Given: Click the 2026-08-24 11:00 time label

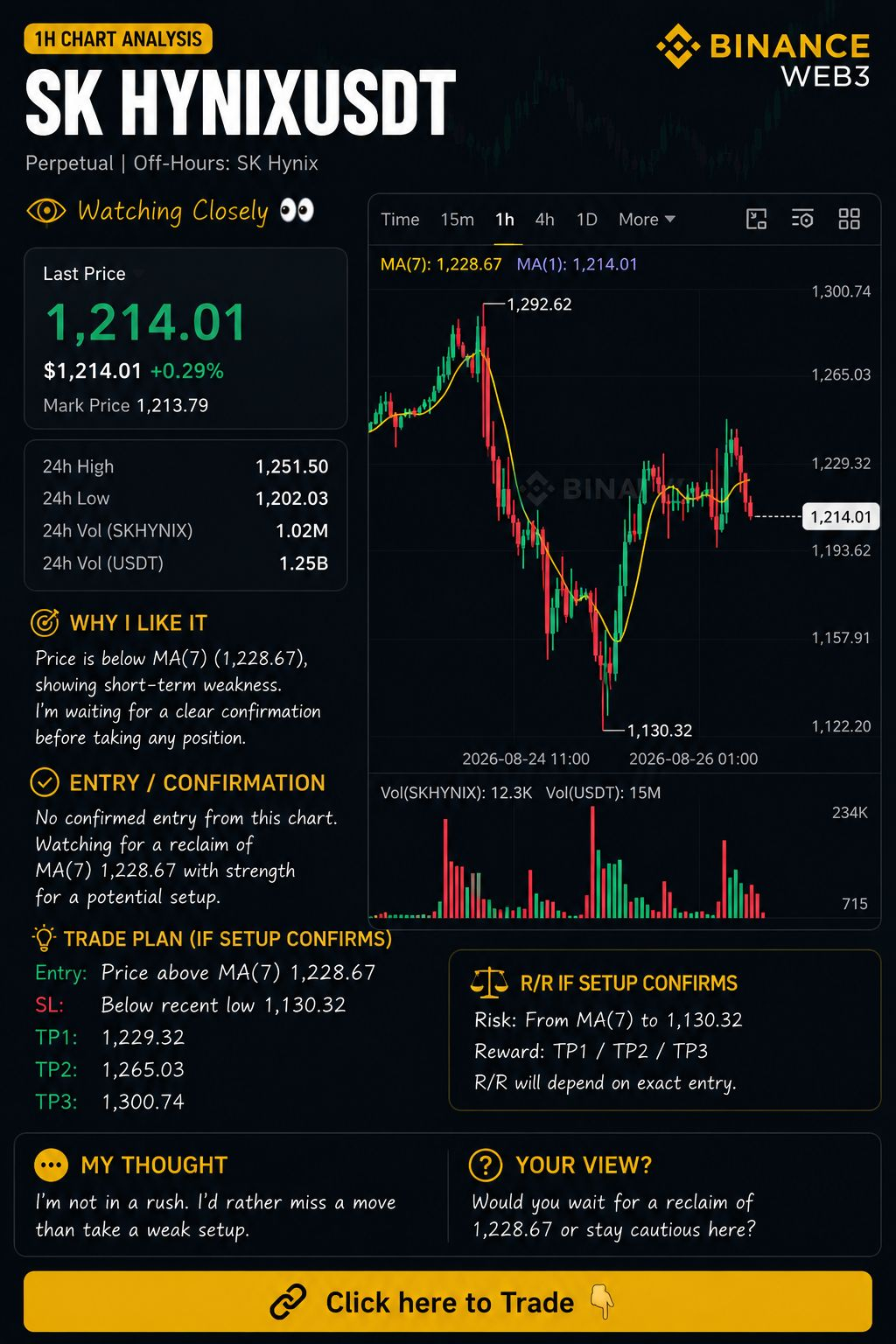Looking at the screenshot, I should [526, 759].
